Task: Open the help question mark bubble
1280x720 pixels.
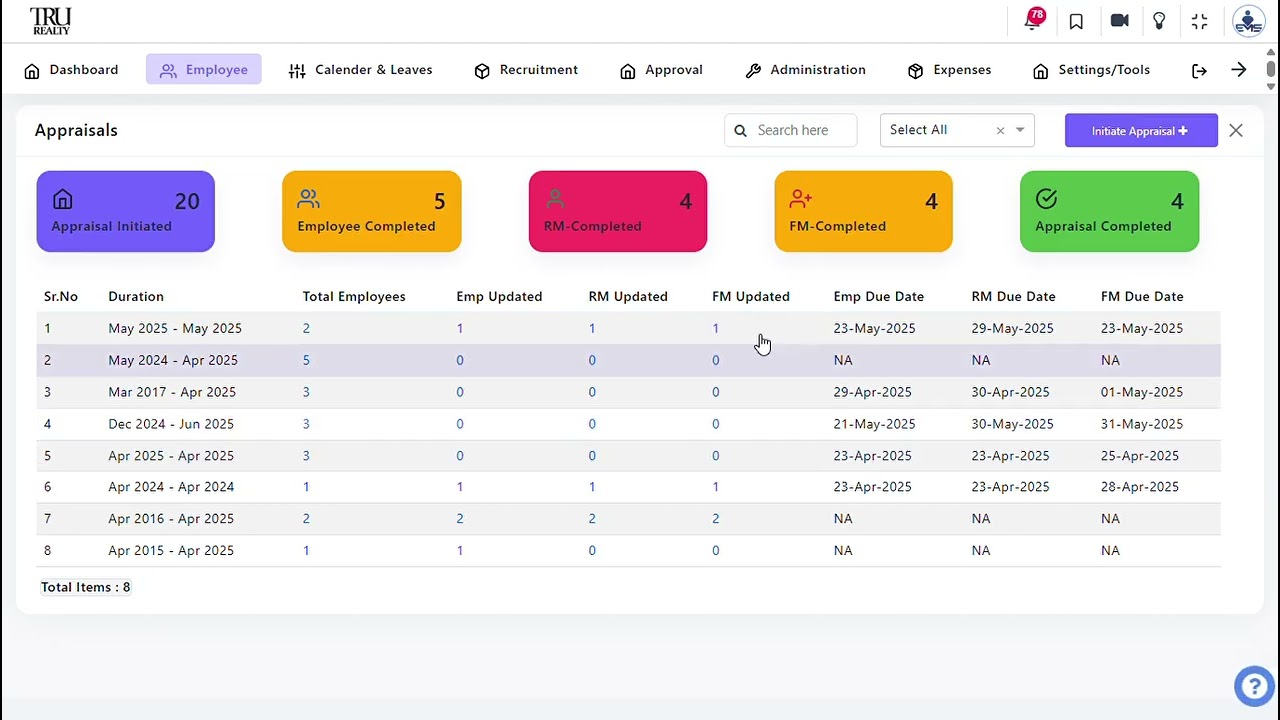Action: pyautogui.click(x=1253, y=686)
